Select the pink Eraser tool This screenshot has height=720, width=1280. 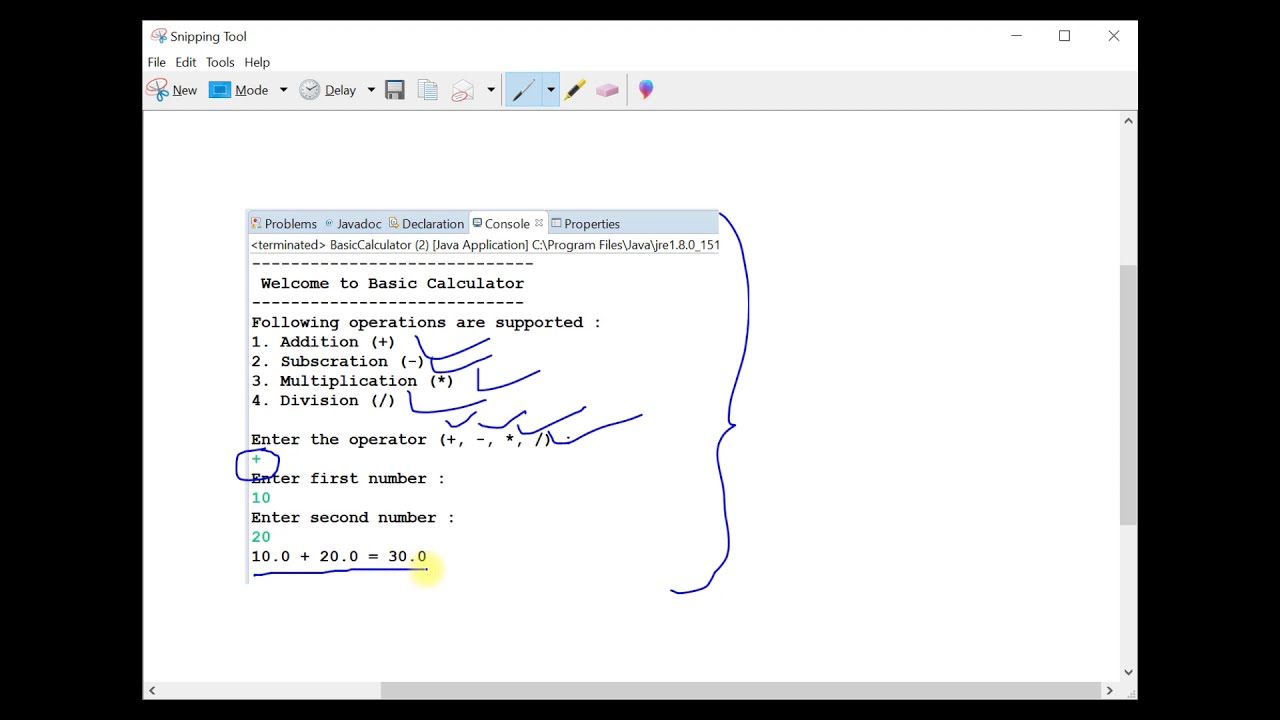coord(607,90)
